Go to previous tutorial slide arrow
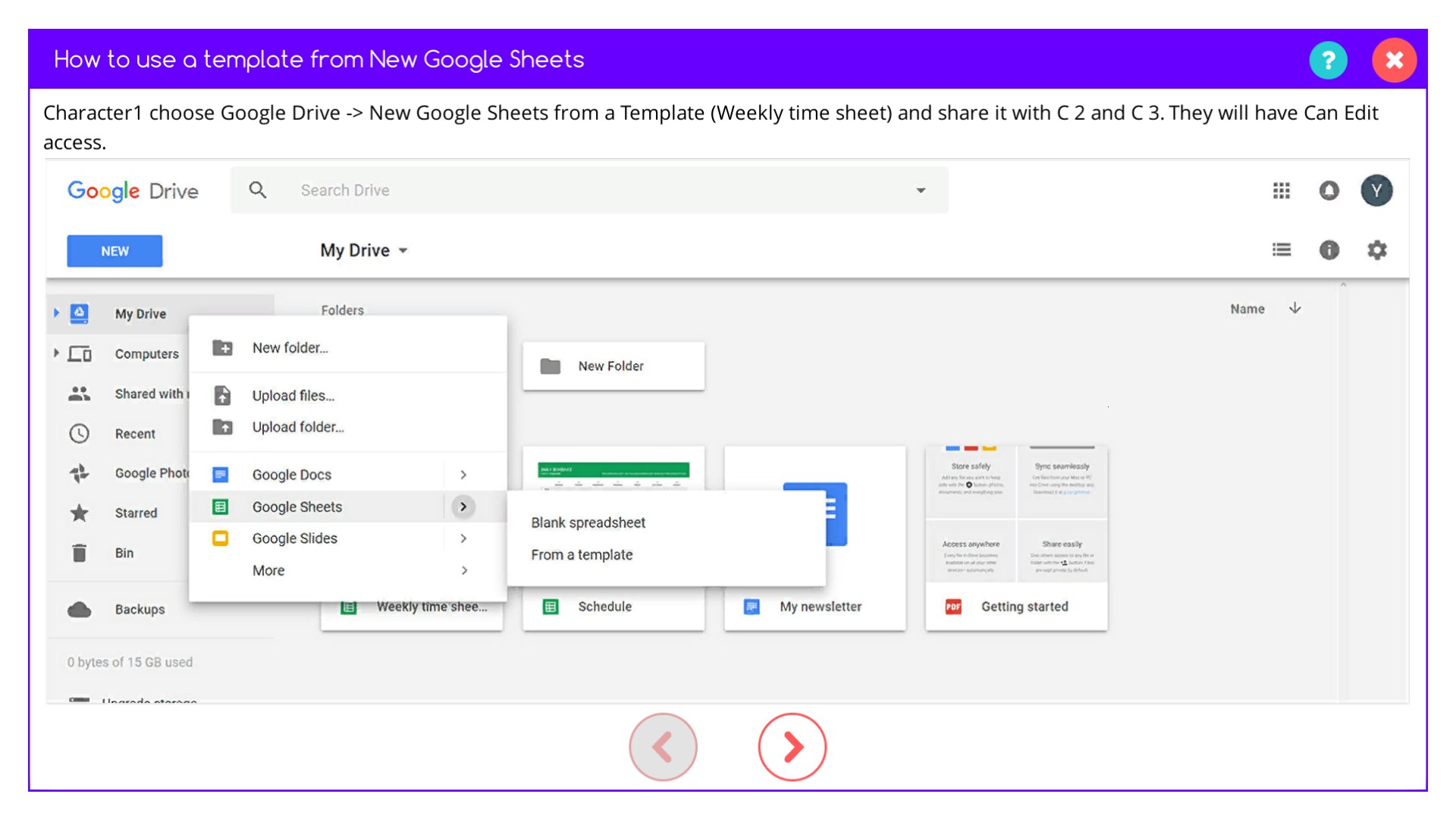The height and width of the screenshot is (819, 1456). (x=663, y=747)
